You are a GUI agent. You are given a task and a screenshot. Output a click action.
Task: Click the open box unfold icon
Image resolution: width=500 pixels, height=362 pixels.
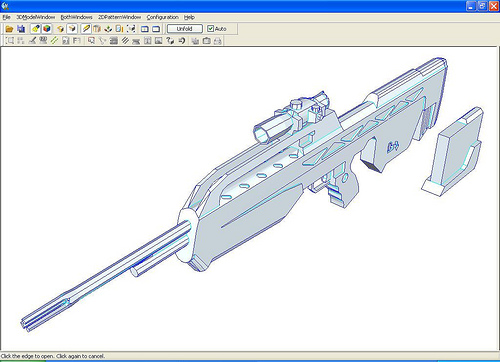point(72,29)
